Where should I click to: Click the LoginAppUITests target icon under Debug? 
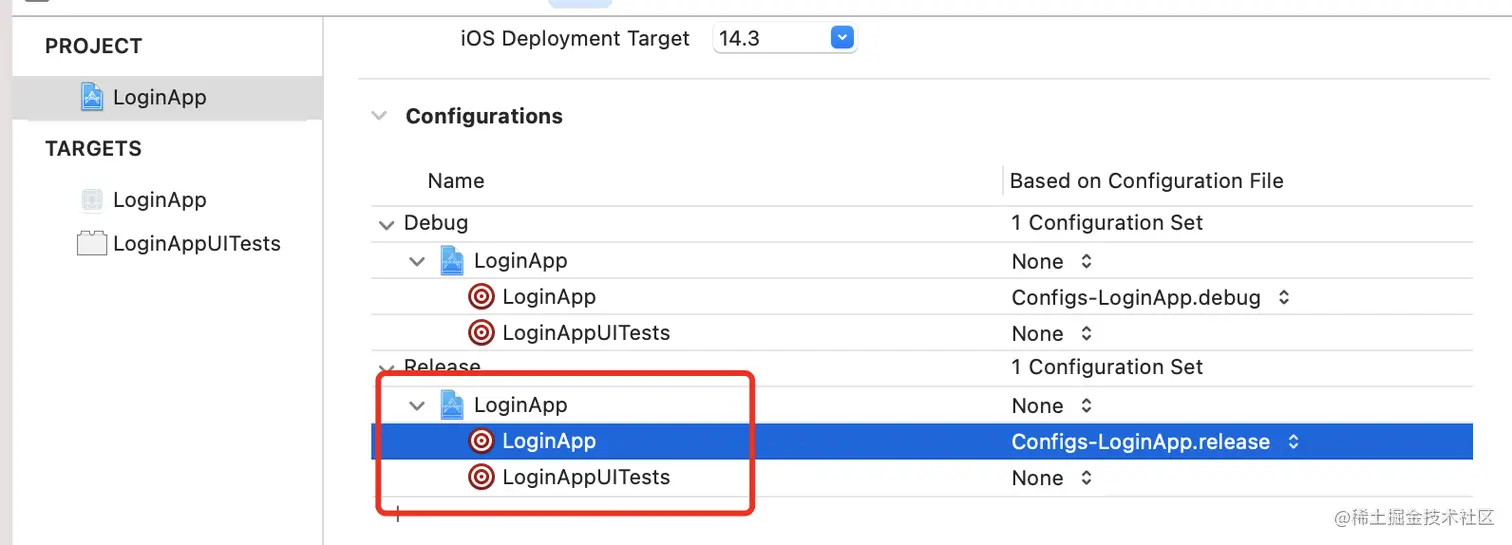coord(482,333)
